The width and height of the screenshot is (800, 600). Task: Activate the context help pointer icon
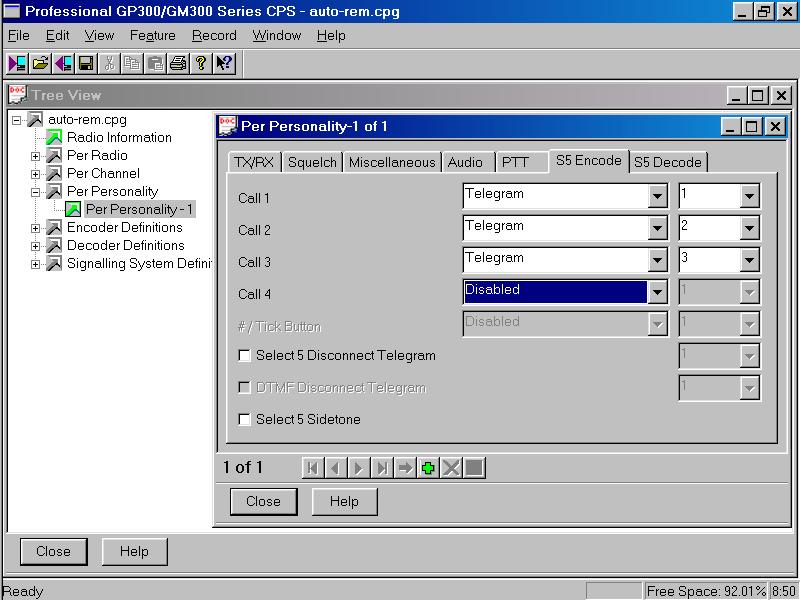coord(224,63)
